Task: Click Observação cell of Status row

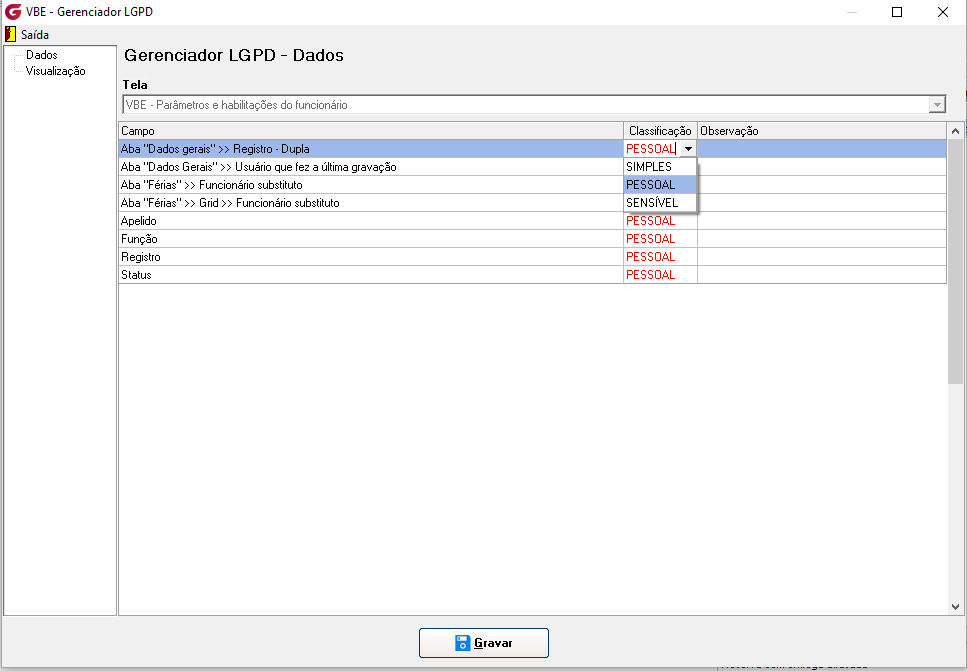Action: tap(821, 274)
